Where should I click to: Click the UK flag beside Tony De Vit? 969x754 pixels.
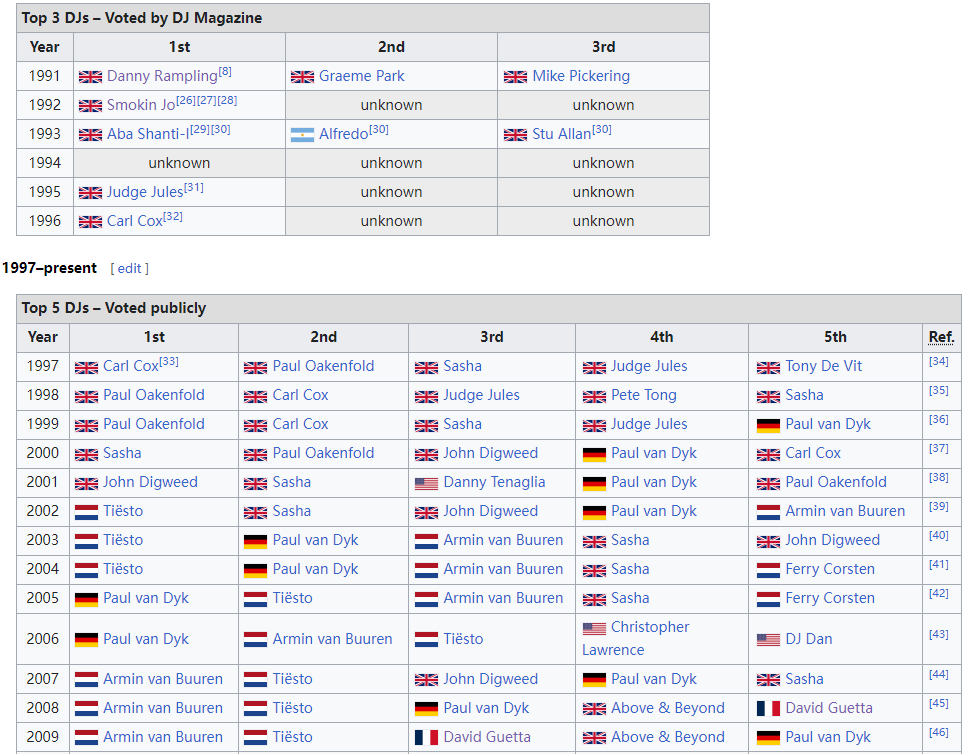pyautogui.click(x=768, y=368)
